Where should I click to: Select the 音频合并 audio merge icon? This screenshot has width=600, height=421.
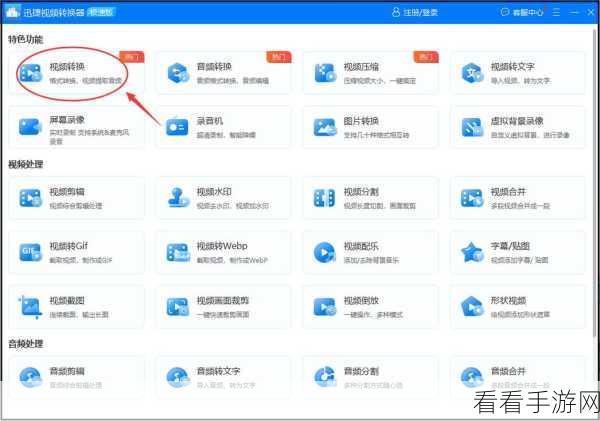[x=472, y=377]
